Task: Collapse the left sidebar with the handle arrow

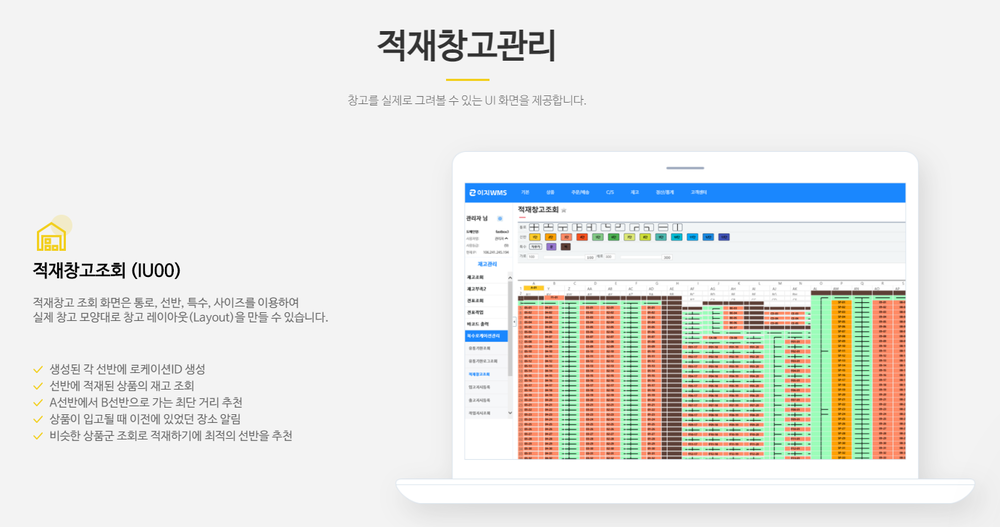Action: coord(514,322)
